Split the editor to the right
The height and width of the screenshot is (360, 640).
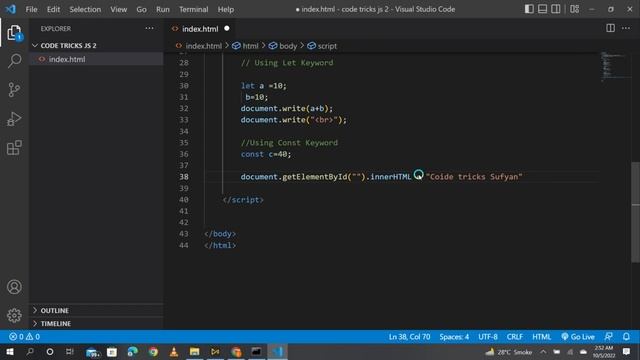point(611,28)
